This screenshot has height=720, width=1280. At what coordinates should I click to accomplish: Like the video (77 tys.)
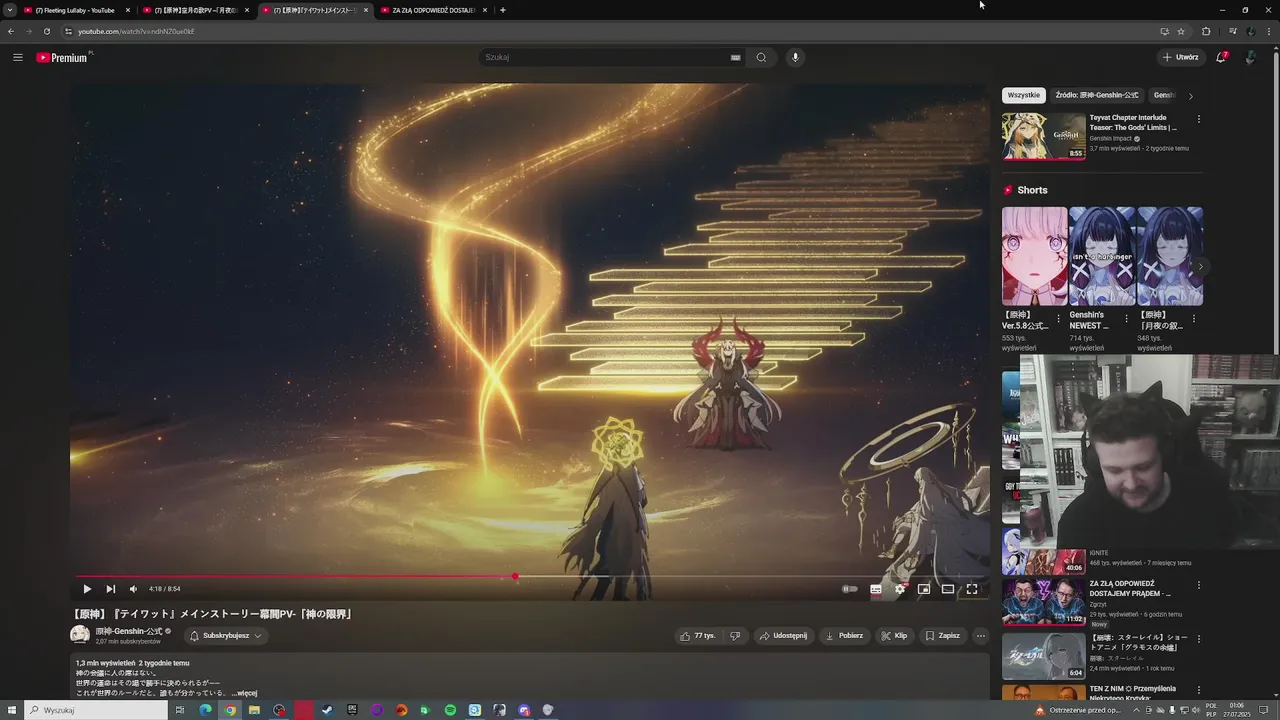click(x=697, y=635)
